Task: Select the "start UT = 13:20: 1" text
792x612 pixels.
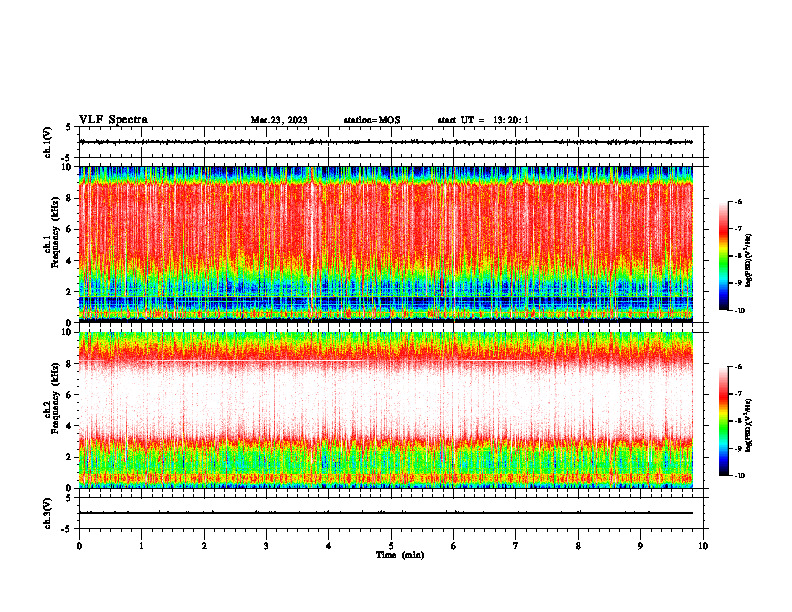Action: click(483, 120)
